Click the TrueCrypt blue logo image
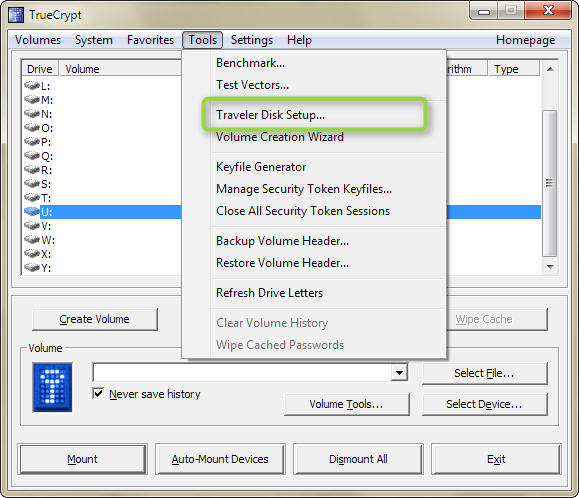 point(52,387)
